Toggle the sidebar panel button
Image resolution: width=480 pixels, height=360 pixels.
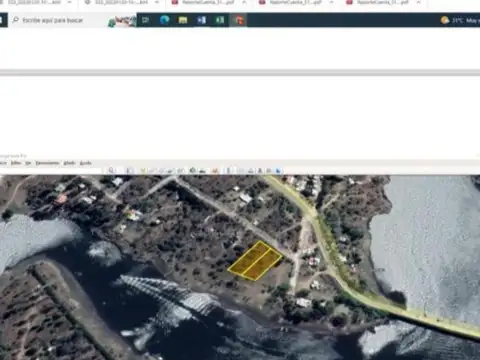click(130, 170)
